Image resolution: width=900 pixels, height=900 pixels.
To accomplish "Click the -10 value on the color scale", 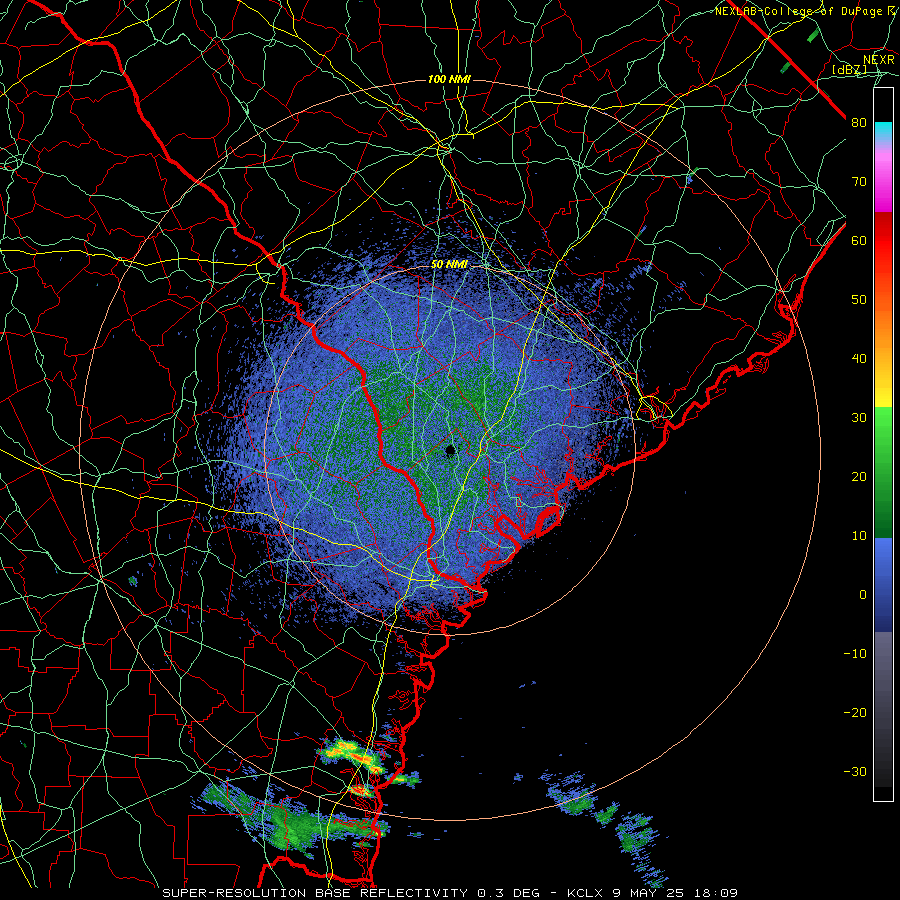I will (855, 654).
